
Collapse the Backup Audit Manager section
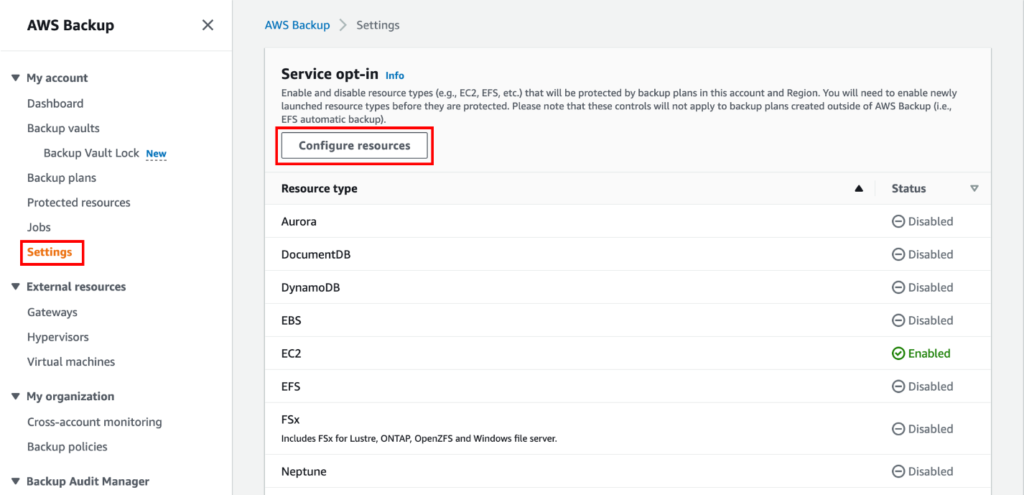pyautogui.click(x=16, y=481)
